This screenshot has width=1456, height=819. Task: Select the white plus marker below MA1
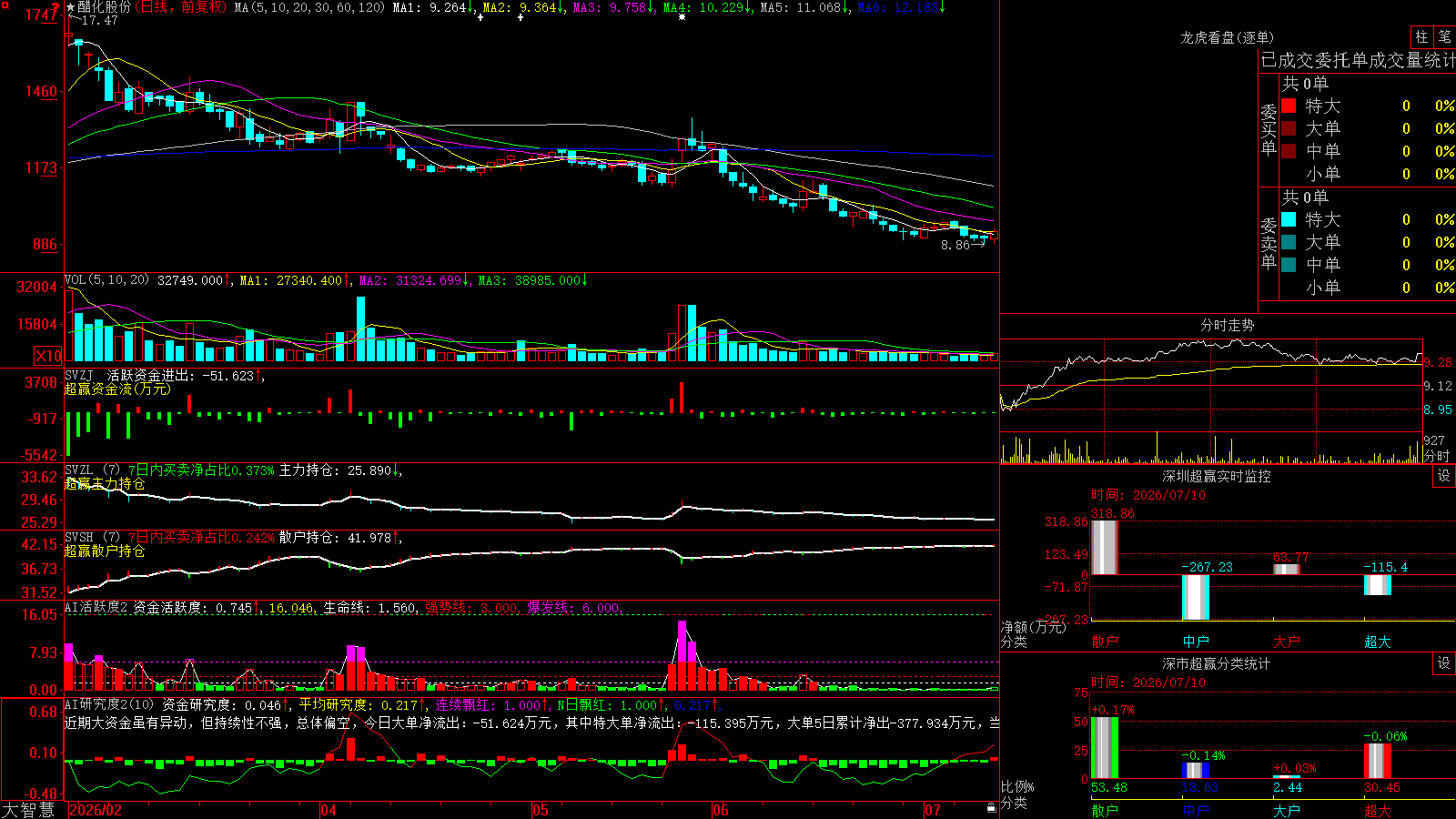click(x=480, y=16)
